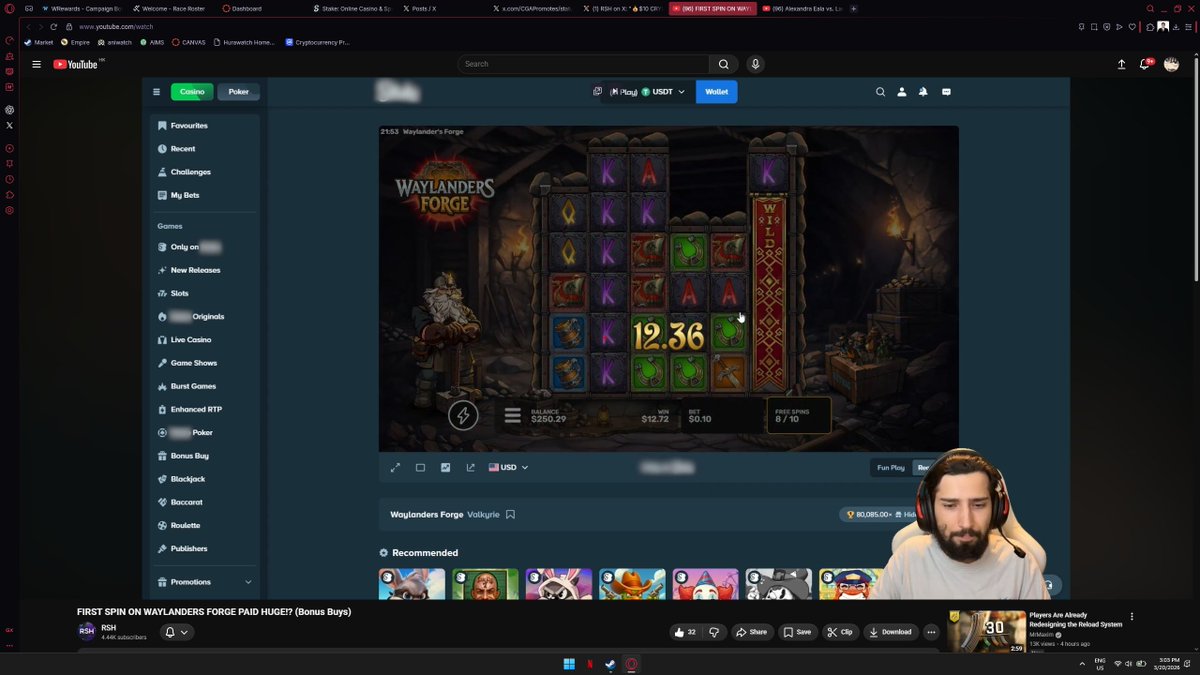Open subscription notification bell dropdown

177,632
